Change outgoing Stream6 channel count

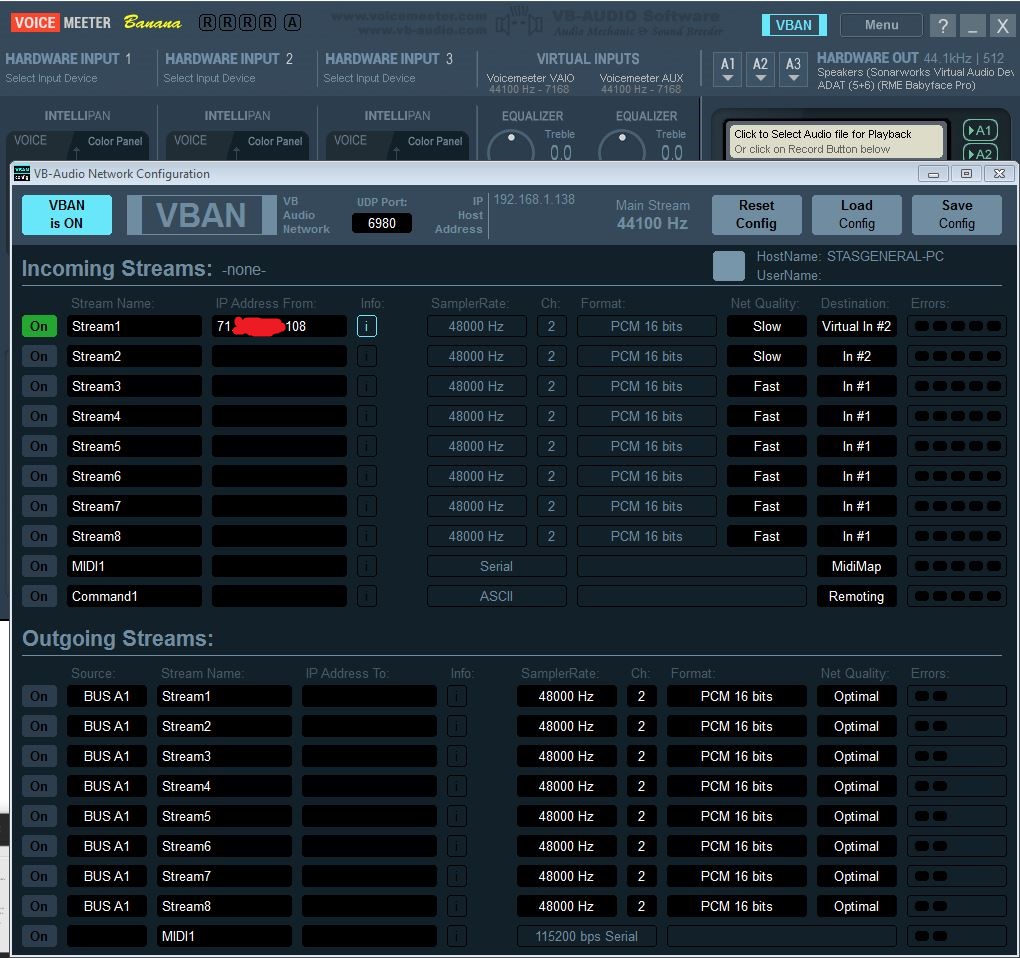tap(641, 846)
